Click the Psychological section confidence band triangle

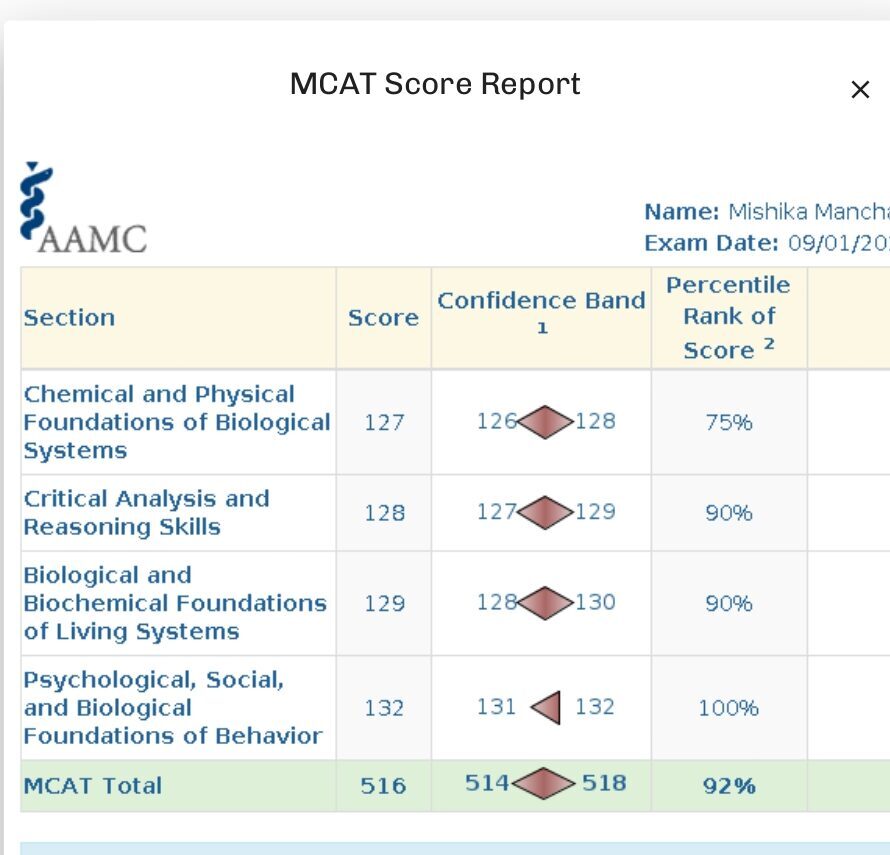pyautogui.click(x=547, y=708)
